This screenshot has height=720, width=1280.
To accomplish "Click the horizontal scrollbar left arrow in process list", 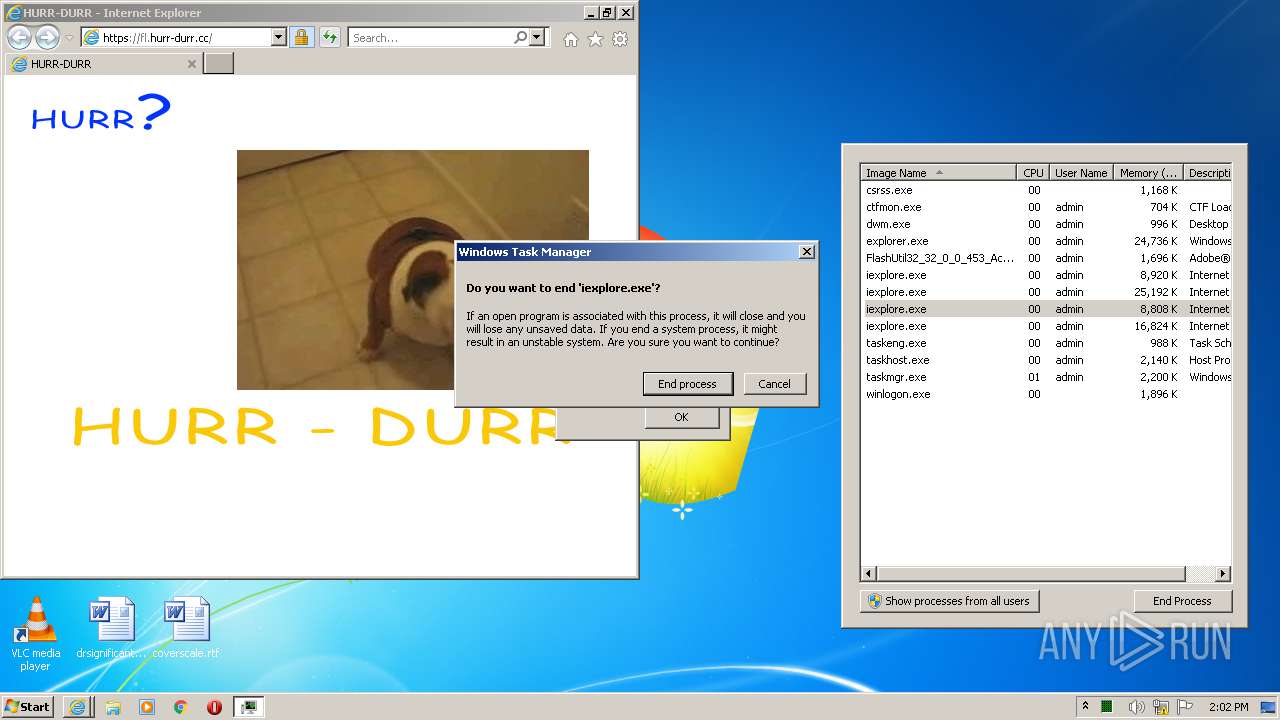I will click(870, 574).
